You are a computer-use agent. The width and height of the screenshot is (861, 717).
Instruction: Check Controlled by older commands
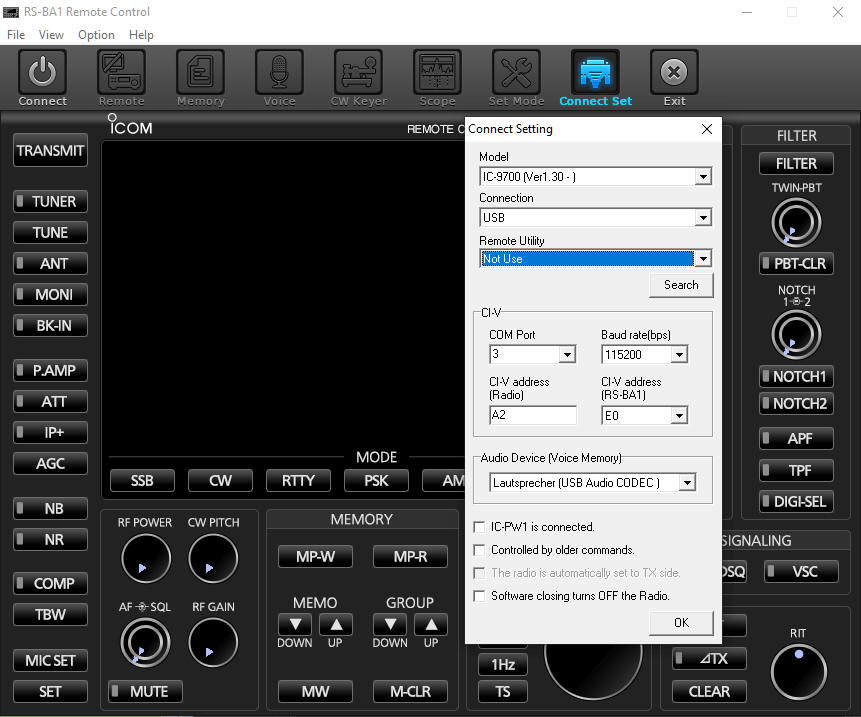point(479,550)
